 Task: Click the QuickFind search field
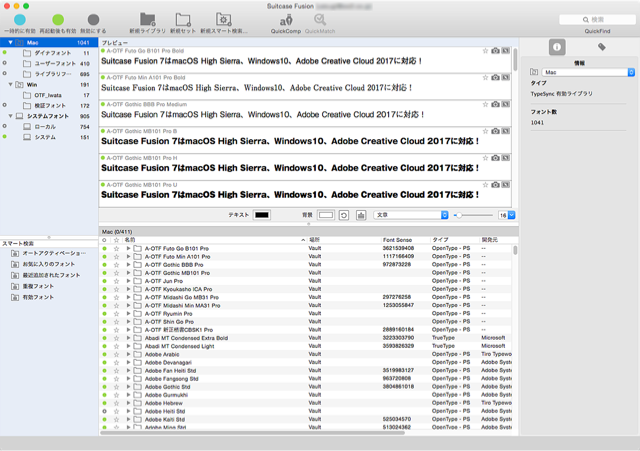pyautogui.click(x=597, y=20)
